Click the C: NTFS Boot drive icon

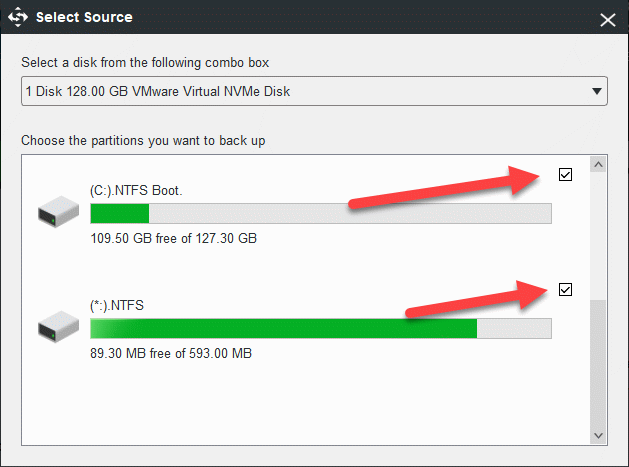58,211
